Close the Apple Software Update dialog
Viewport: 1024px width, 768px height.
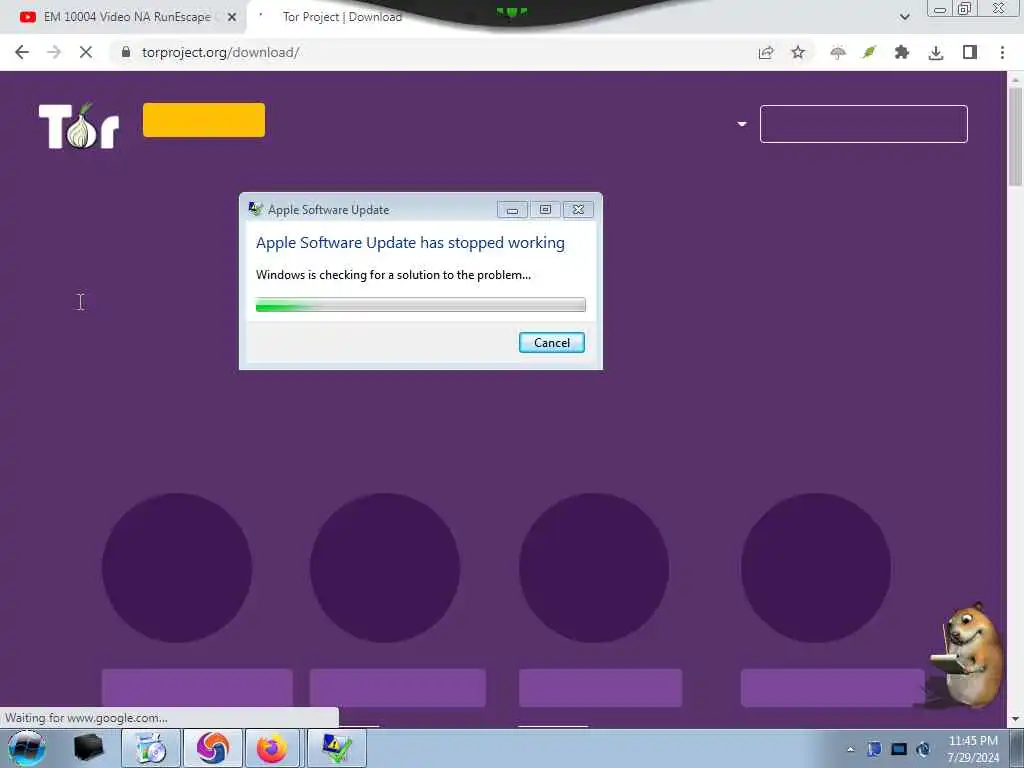click(578, 209)
